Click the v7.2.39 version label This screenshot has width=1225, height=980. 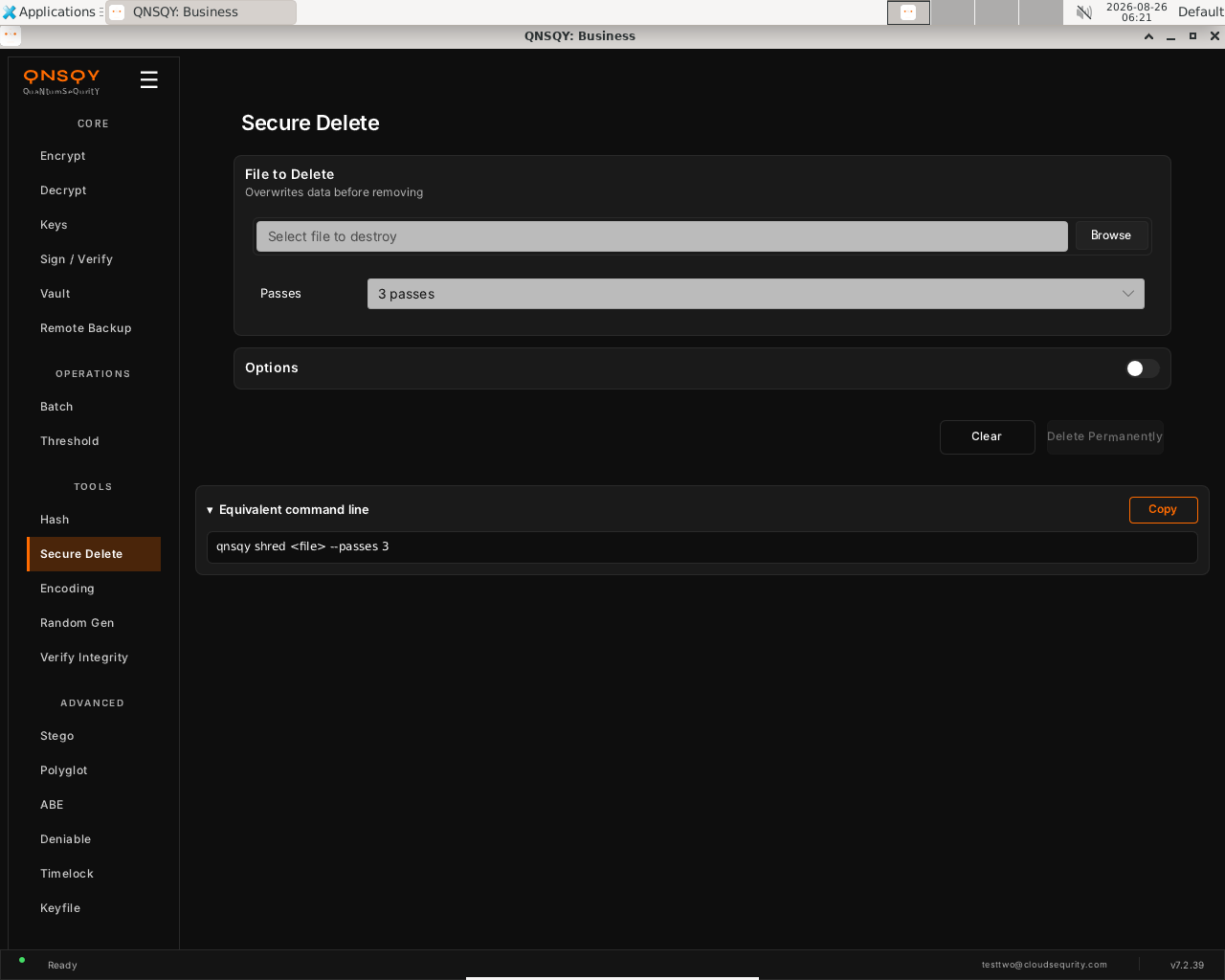1187,965
